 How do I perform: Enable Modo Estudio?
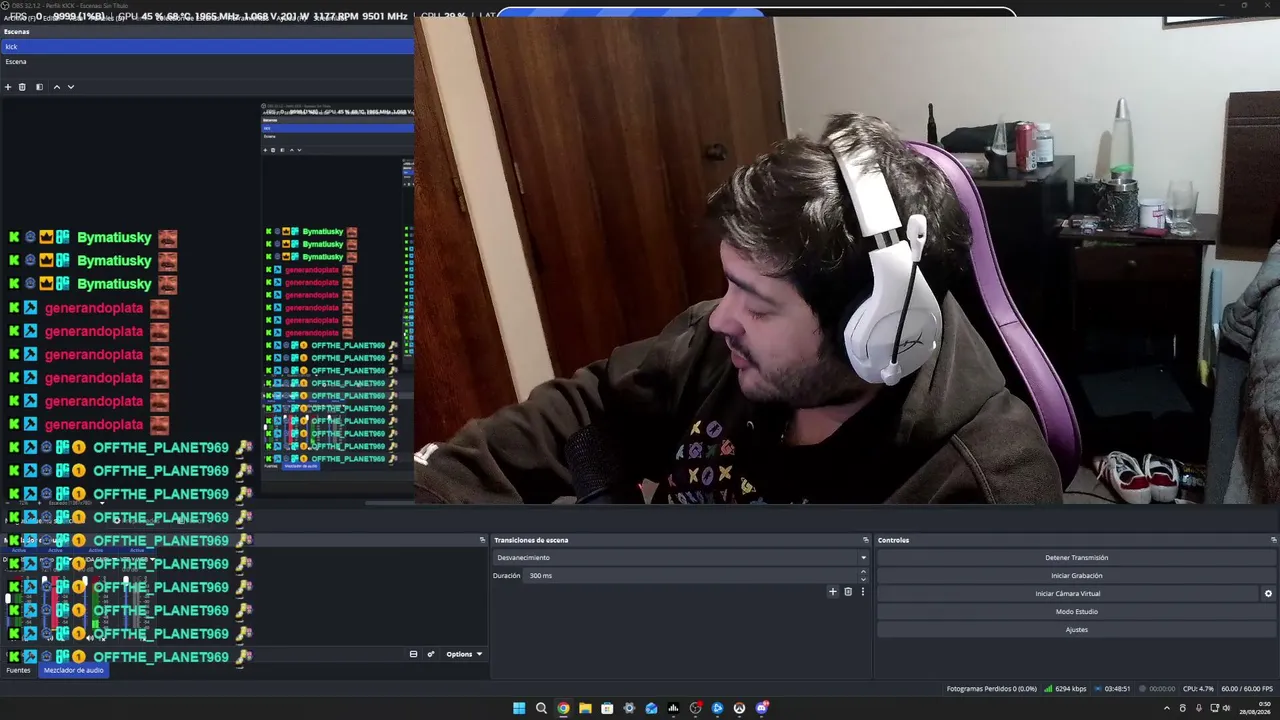(x=1076, y=612)
